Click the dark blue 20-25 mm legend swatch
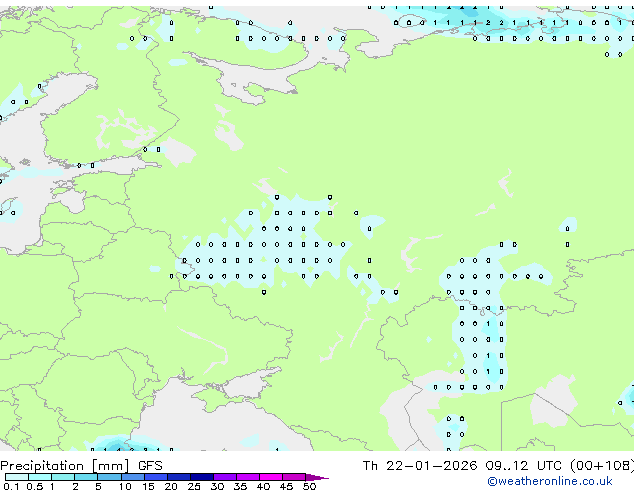The width and height of the screenshot is (634, 490). click(179, 477)
